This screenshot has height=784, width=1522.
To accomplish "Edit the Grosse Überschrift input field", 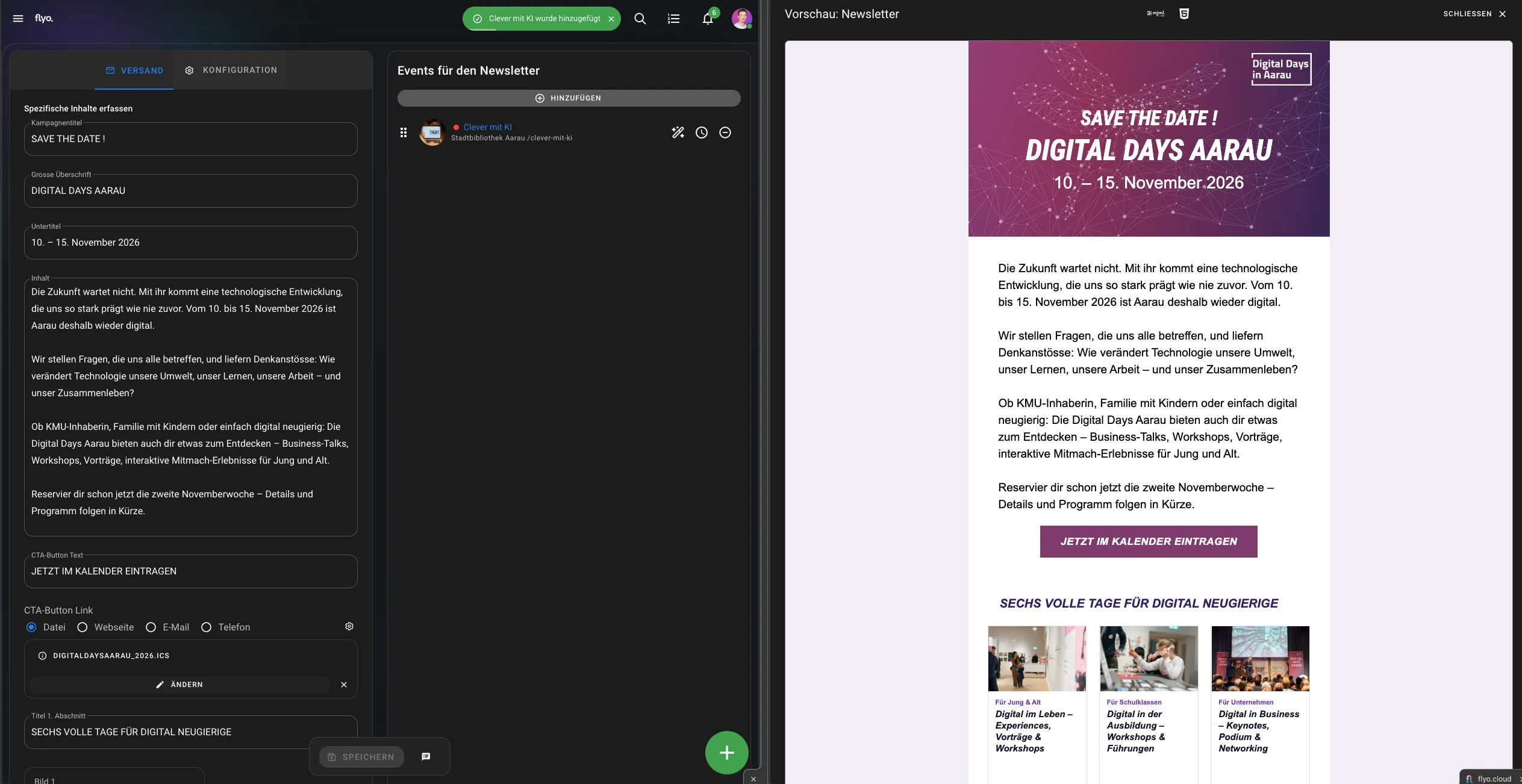I will (191, 191).
